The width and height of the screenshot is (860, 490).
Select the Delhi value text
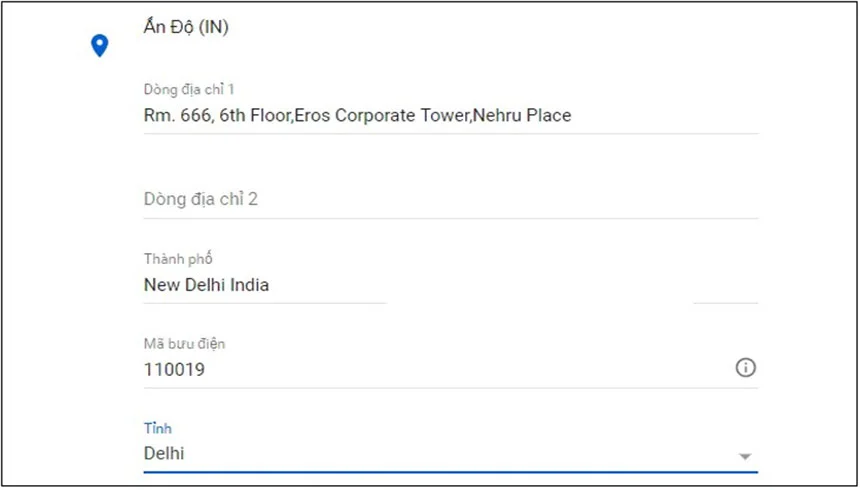164,454
